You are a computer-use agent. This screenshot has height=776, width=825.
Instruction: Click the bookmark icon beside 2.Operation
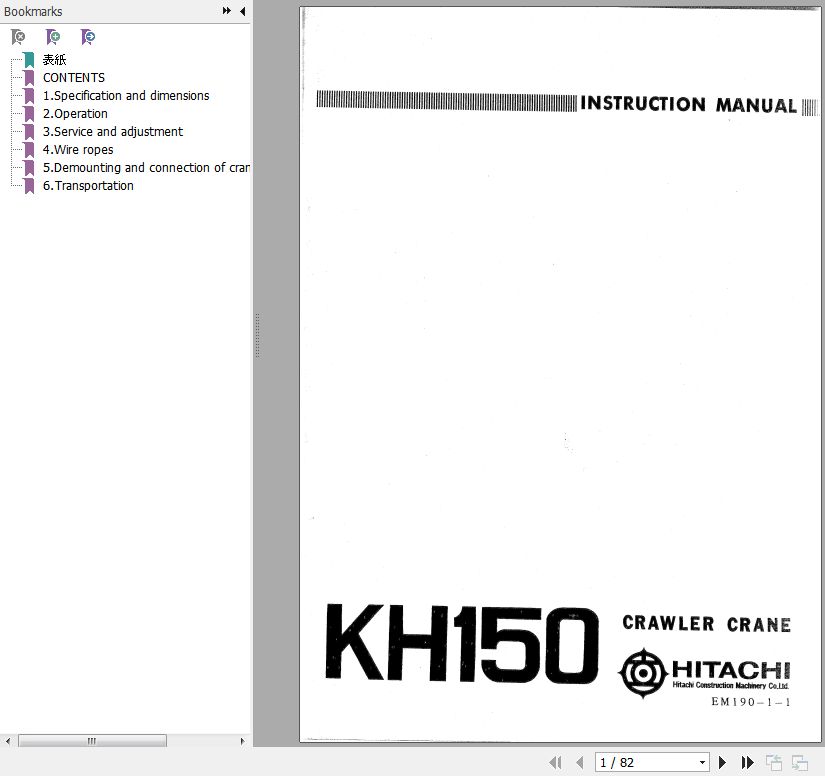(29, 114)
